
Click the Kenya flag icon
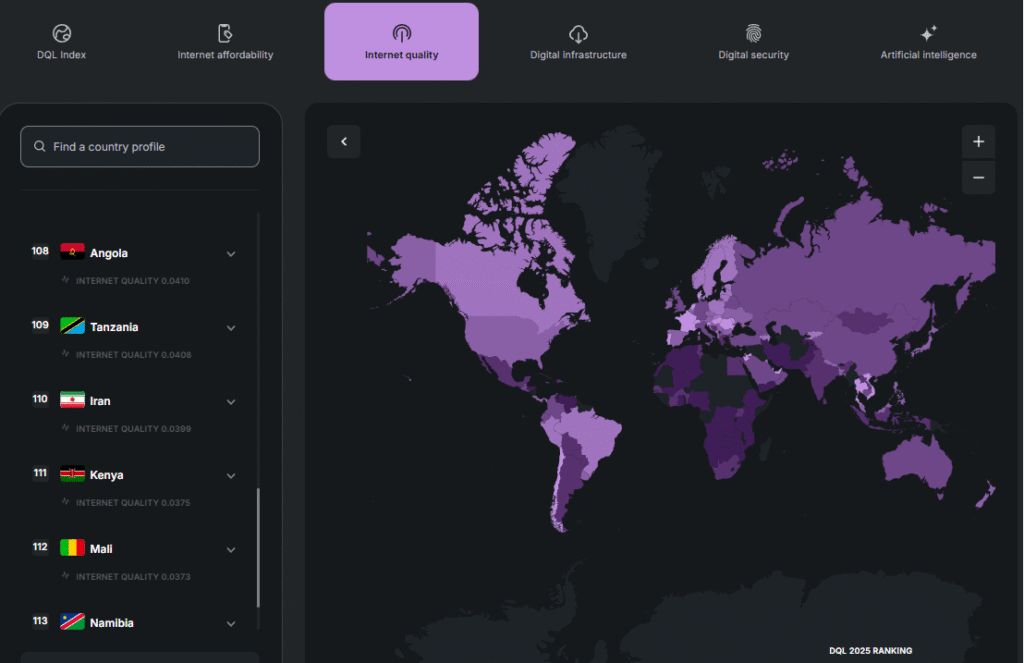(72, 474)
